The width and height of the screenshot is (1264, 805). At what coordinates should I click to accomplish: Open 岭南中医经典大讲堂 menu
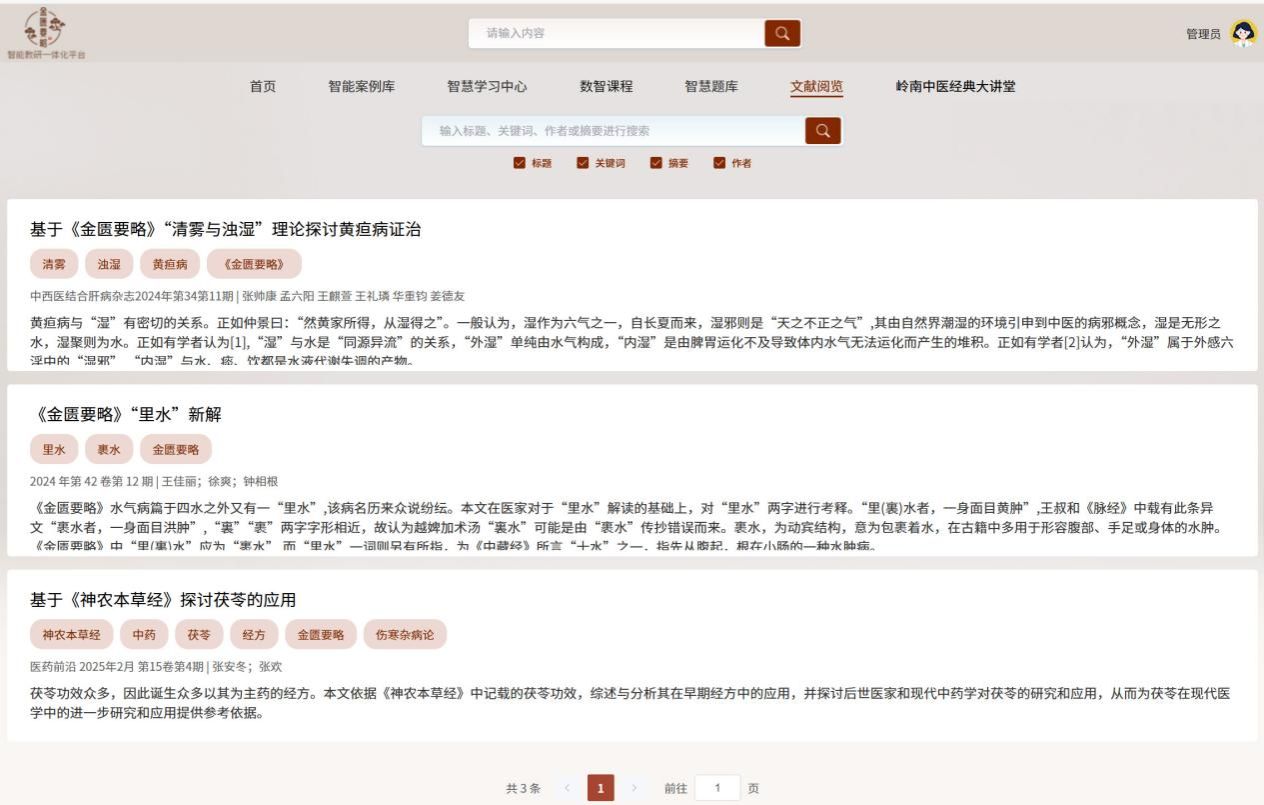pos(955,87)
